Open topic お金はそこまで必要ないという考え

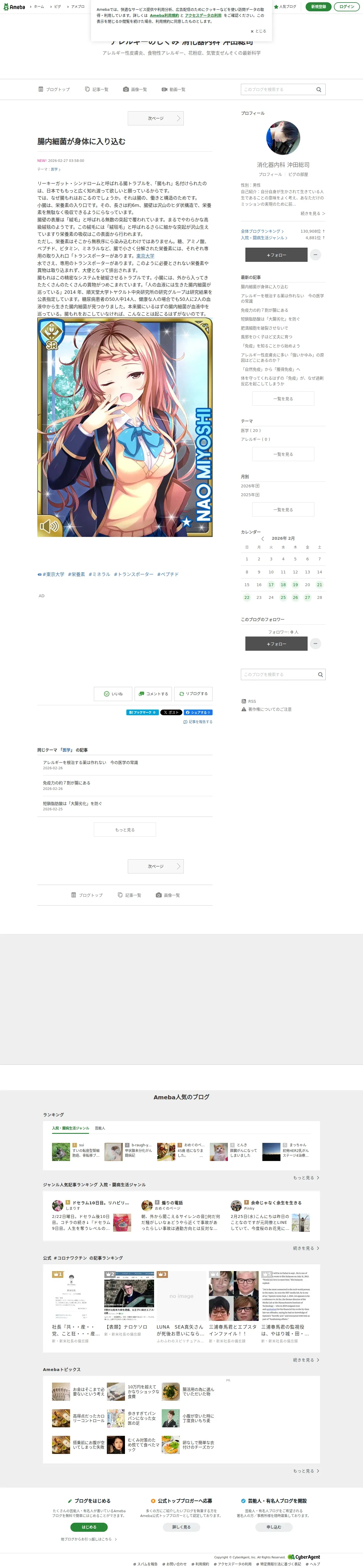[x=79, y=1391]
